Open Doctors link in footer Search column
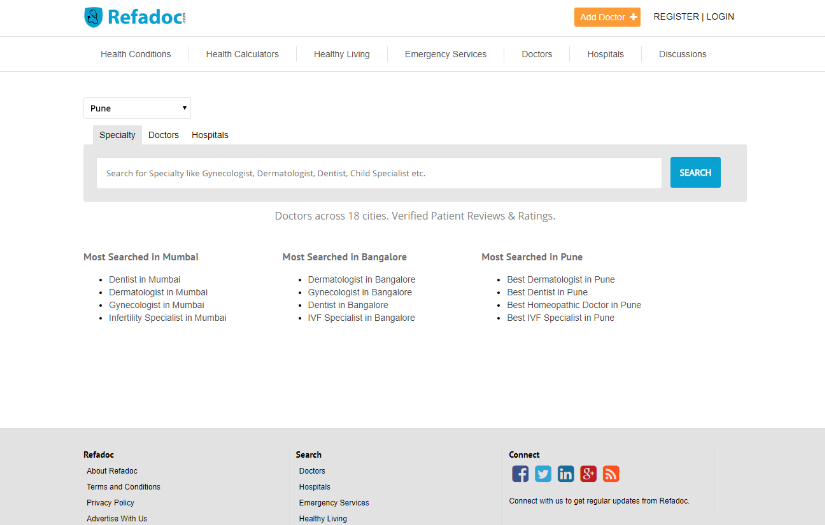Screen dimensions: 825x525 tap(312, 471)
